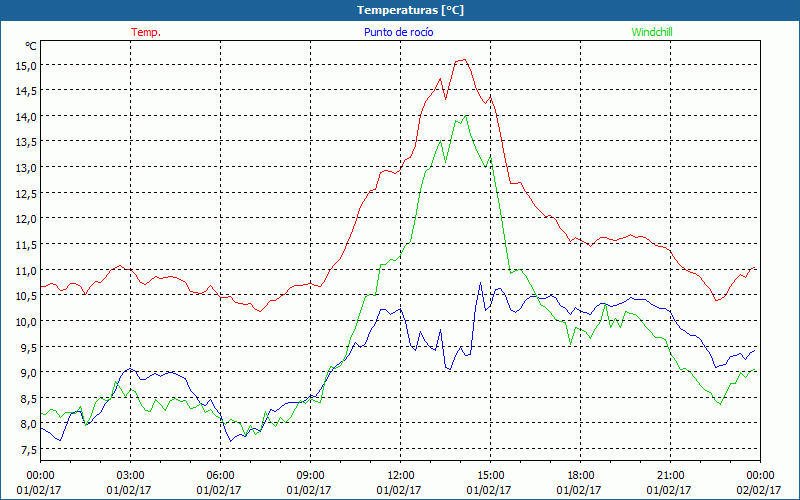The height and width of the screenshot is (500, 800).
Task: Click the 14,5 y-axis value
Action: 26,91
